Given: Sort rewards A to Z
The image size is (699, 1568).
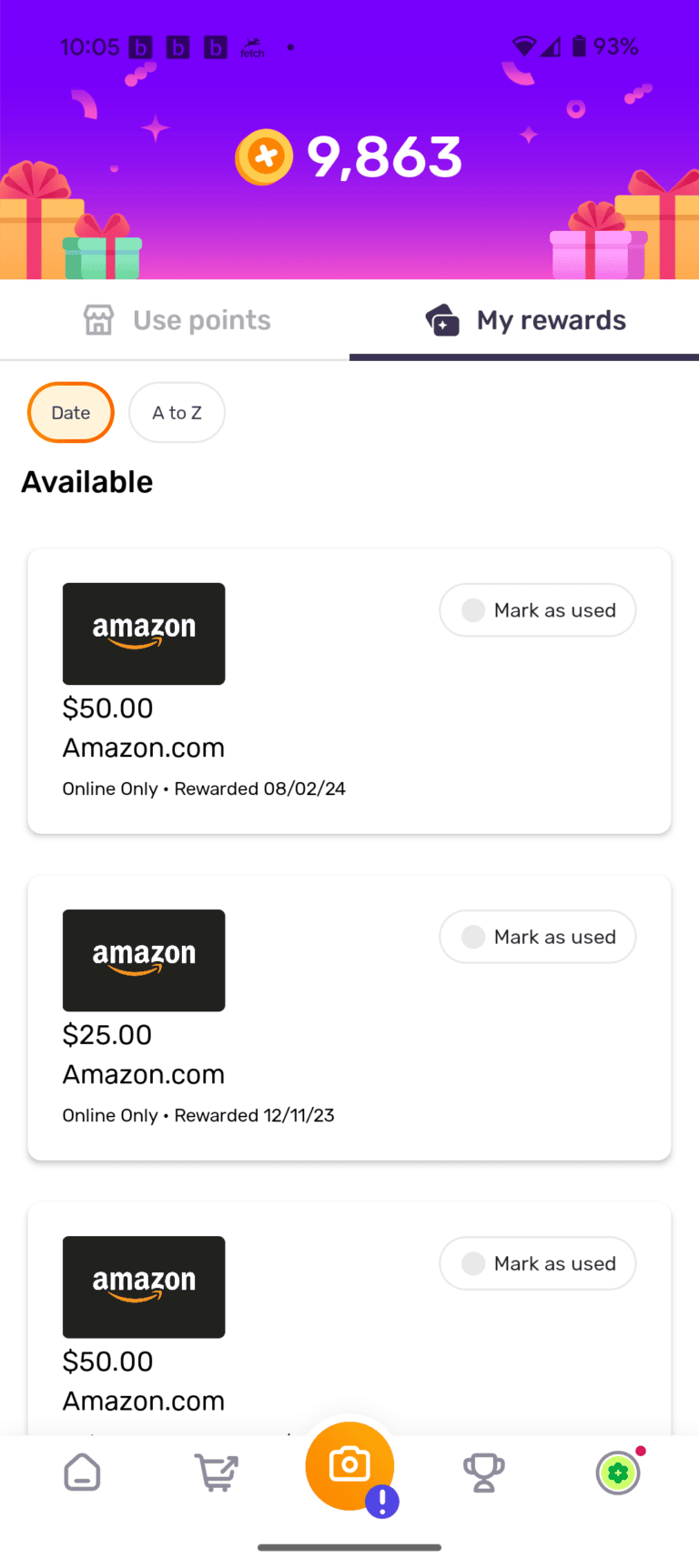Looking at the screenshot, I should pyautogui.click(x=177, y=413).
